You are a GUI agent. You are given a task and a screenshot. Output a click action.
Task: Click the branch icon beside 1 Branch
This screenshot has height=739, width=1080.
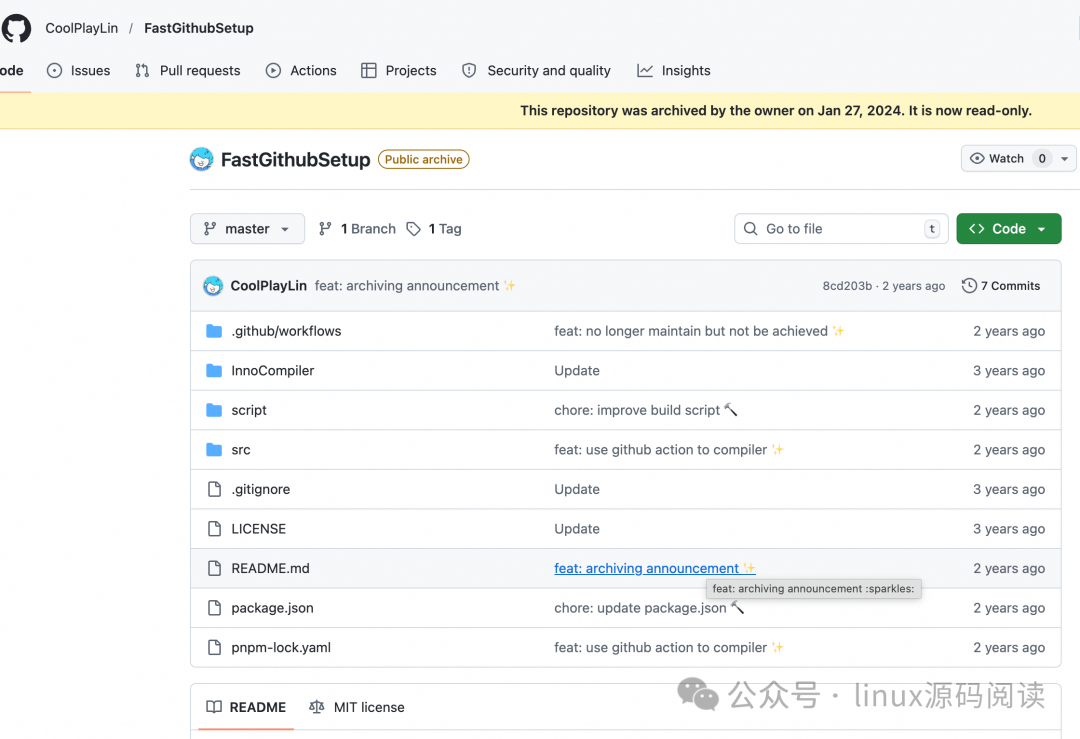click(x=326, y=228)
